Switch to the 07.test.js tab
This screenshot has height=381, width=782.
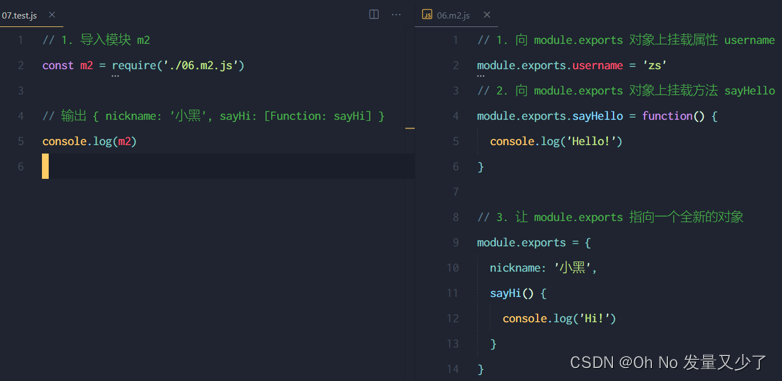pyautogui.click(x=19, y=15)
